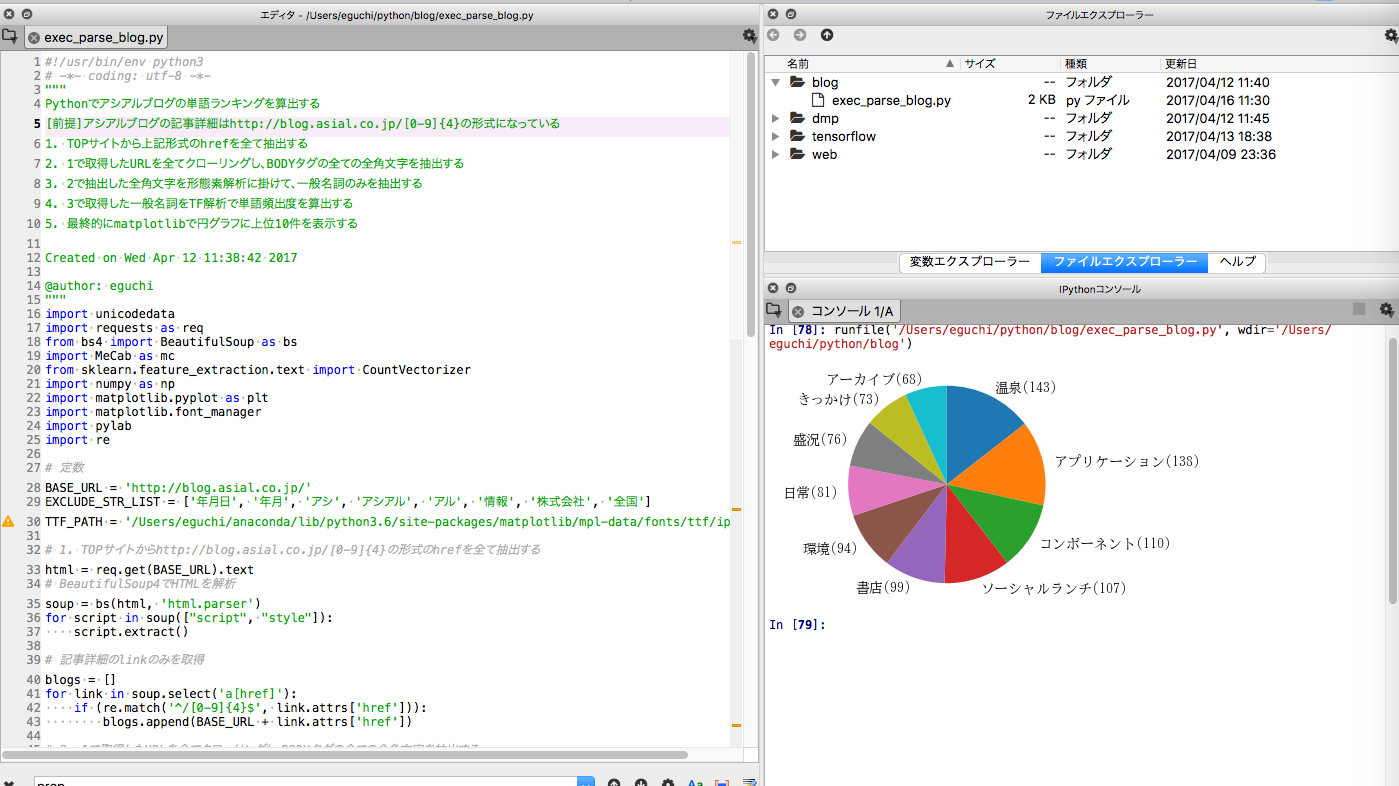
Task: Sort files by 更新日 column header
Action: click(x=1180, y=64)
